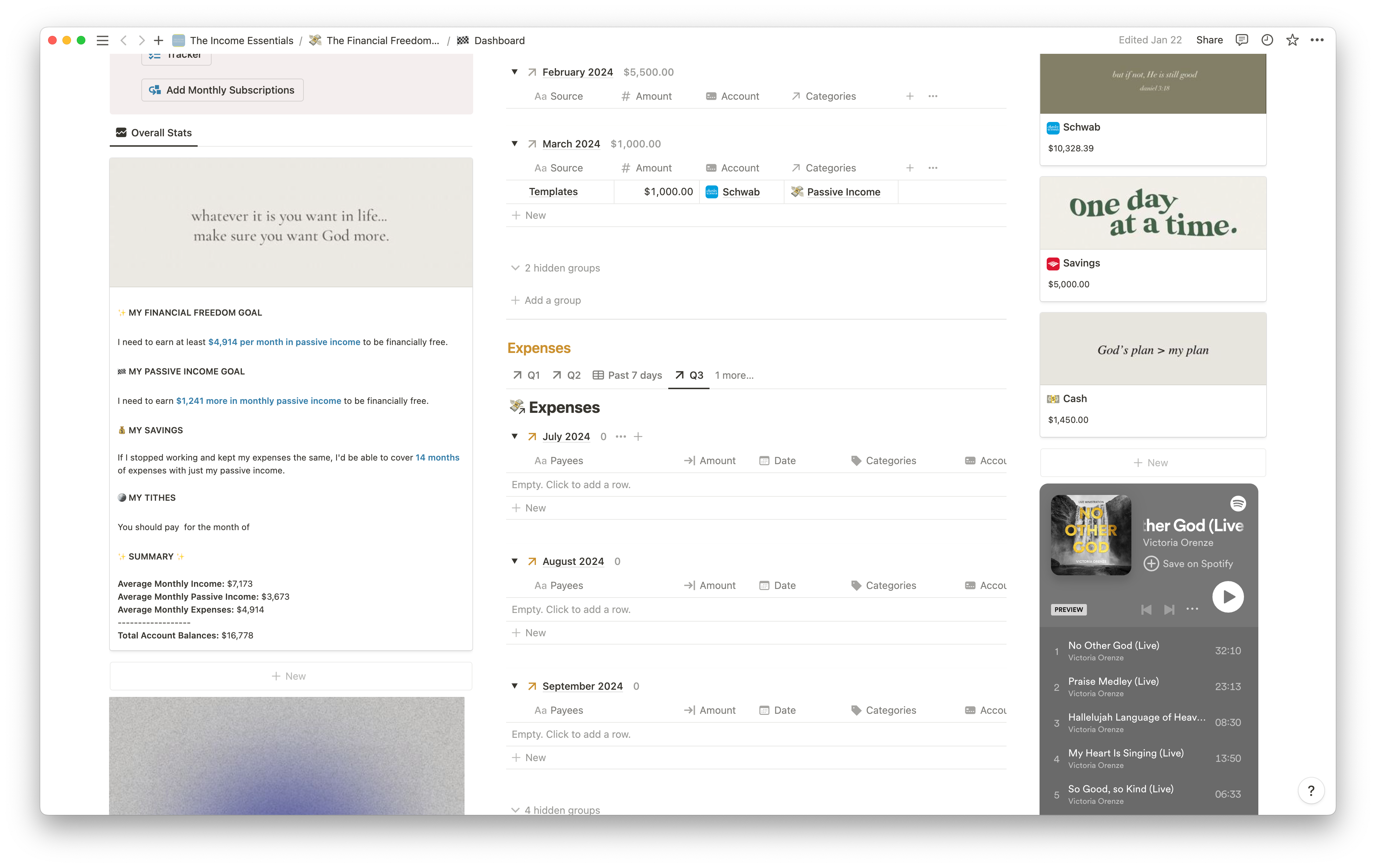Open the Templates income entry

coord(553,192)
